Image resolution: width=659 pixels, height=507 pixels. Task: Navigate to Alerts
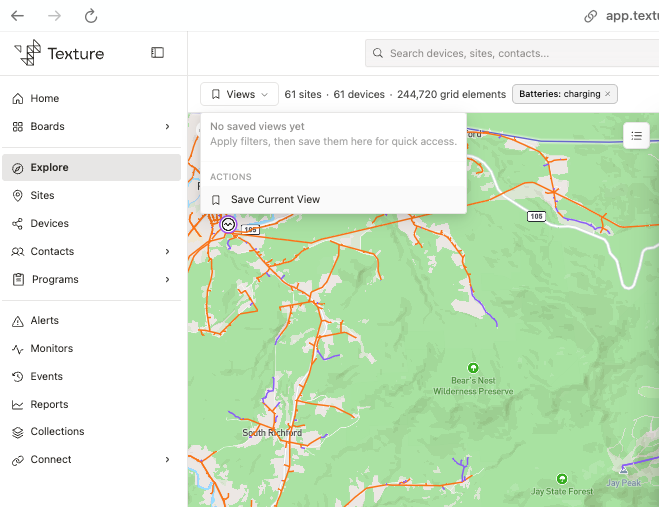coord(92,321)
